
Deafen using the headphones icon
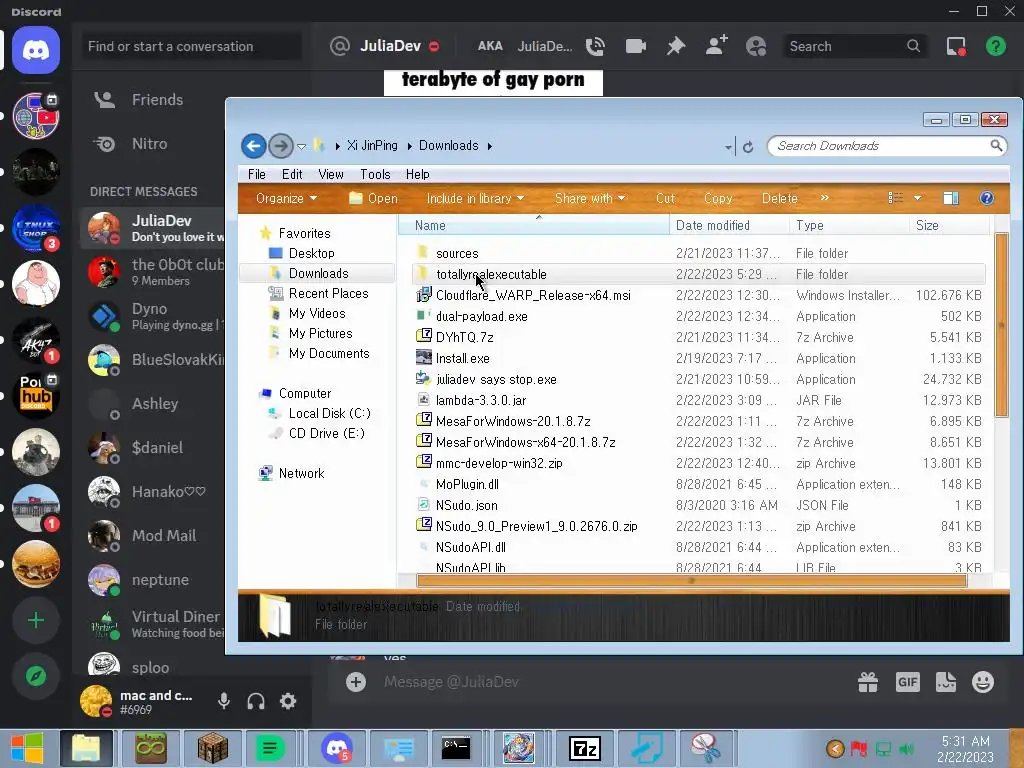click(256, 701)
